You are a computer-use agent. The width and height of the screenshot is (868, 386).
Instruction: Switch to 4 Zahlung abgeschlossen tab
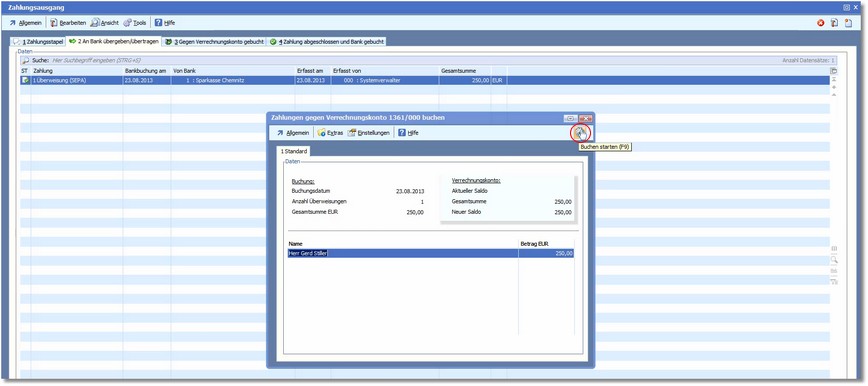pos(327,42)
